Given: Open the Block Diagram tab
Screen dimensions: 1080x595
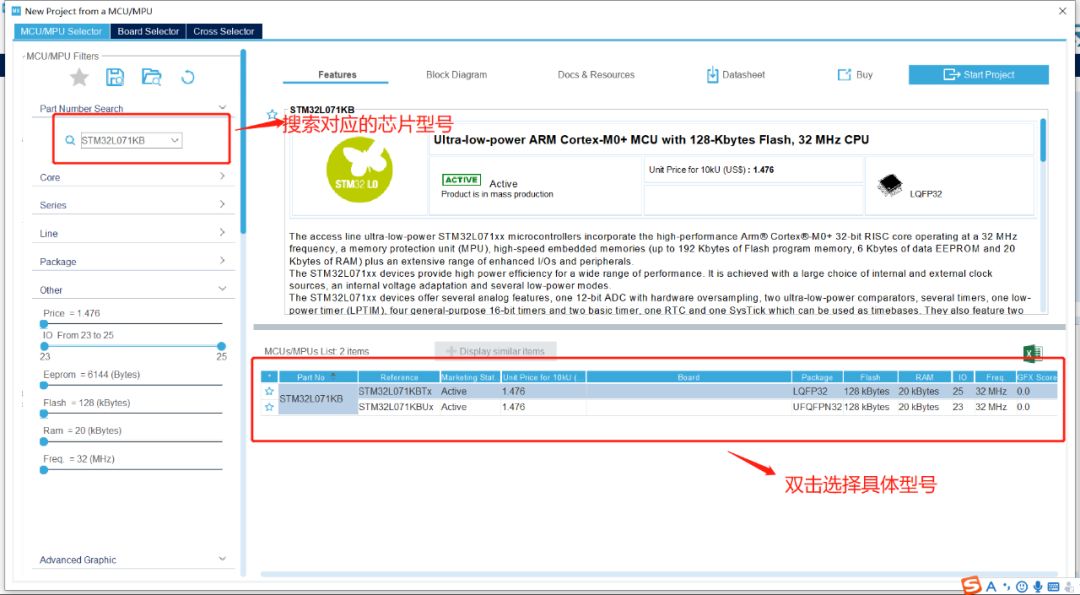Looking at the screenshot, I should pyautogui.click(x=456, y=74).
